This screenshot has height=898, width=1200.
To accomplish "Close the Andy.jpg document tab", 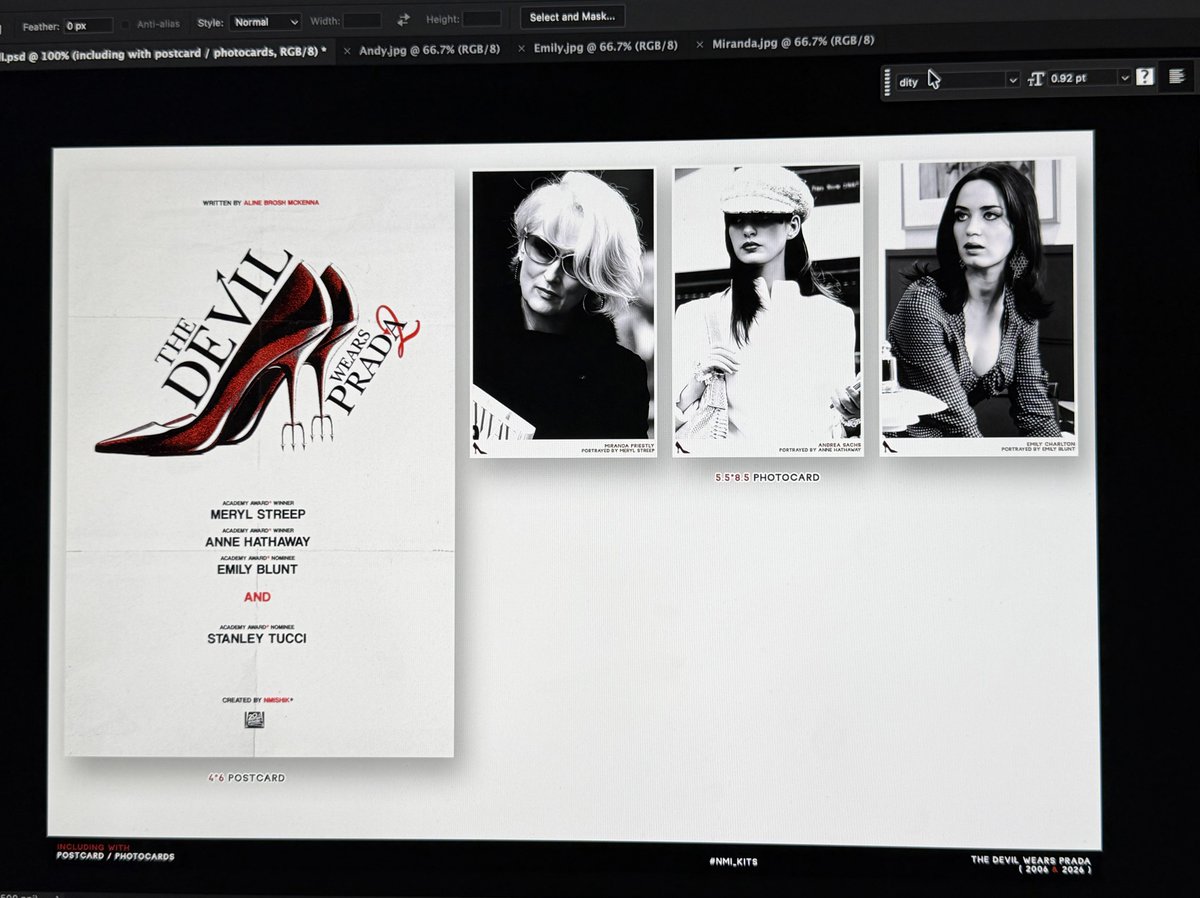I will [x=347, y=49].
